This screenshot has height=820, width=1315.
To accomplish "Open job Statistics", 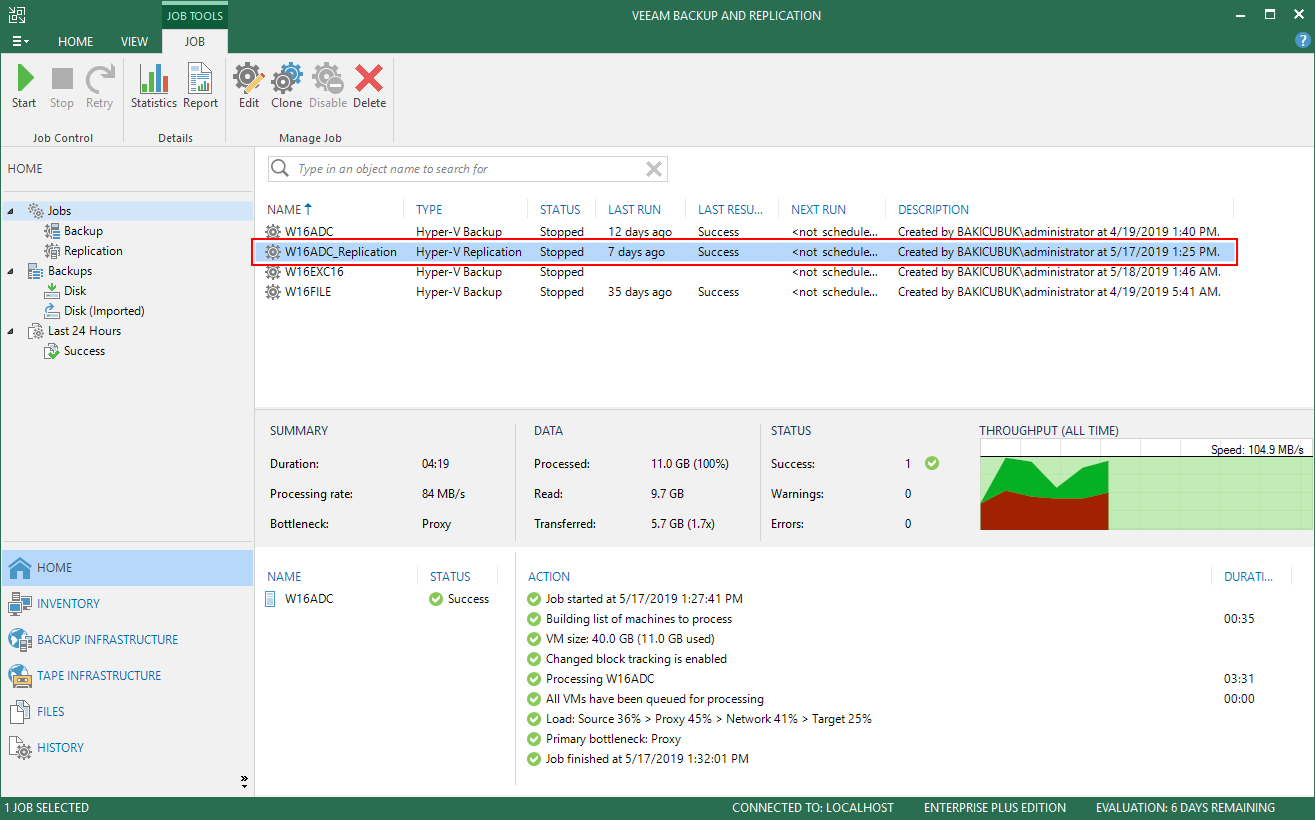I will click(x=154, y=86).
